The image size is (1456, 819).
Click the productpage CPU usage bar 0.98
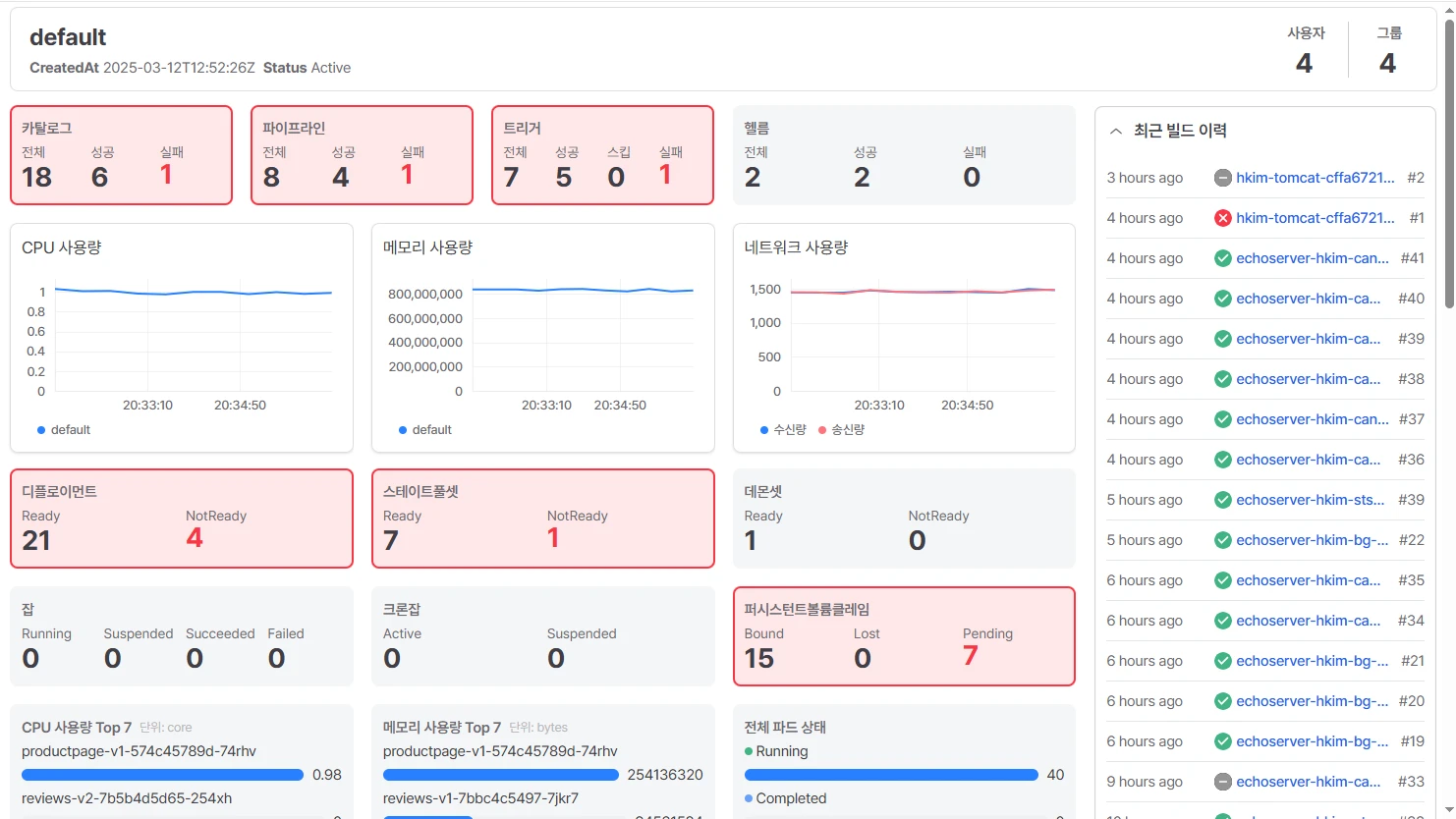(x=162, y=775)
